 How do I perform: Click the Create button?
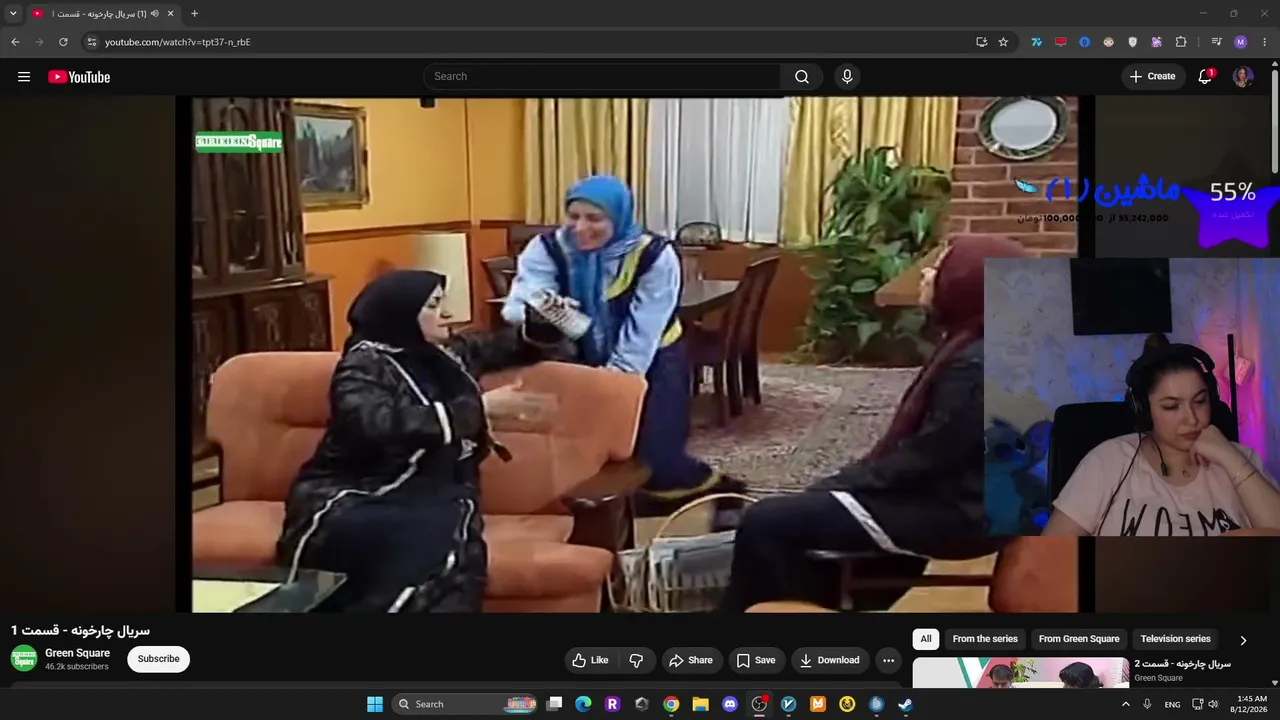(1153, 77)
